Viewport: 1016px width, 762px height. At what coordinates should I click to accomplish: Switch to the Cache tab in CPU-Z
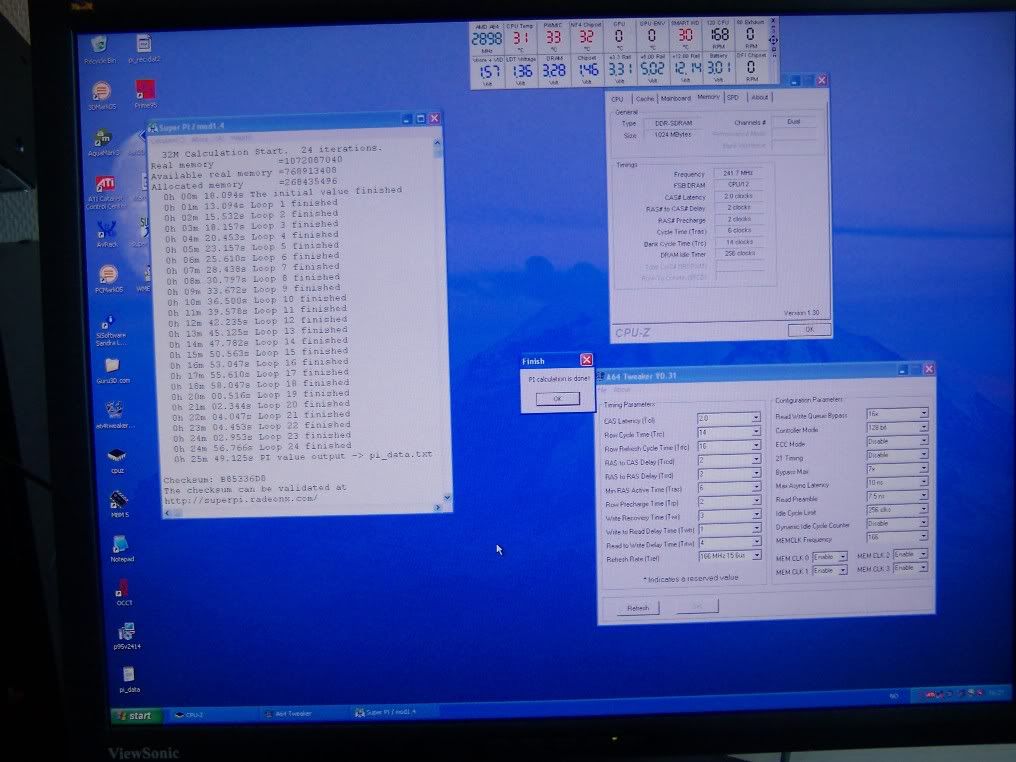[645, 98]
